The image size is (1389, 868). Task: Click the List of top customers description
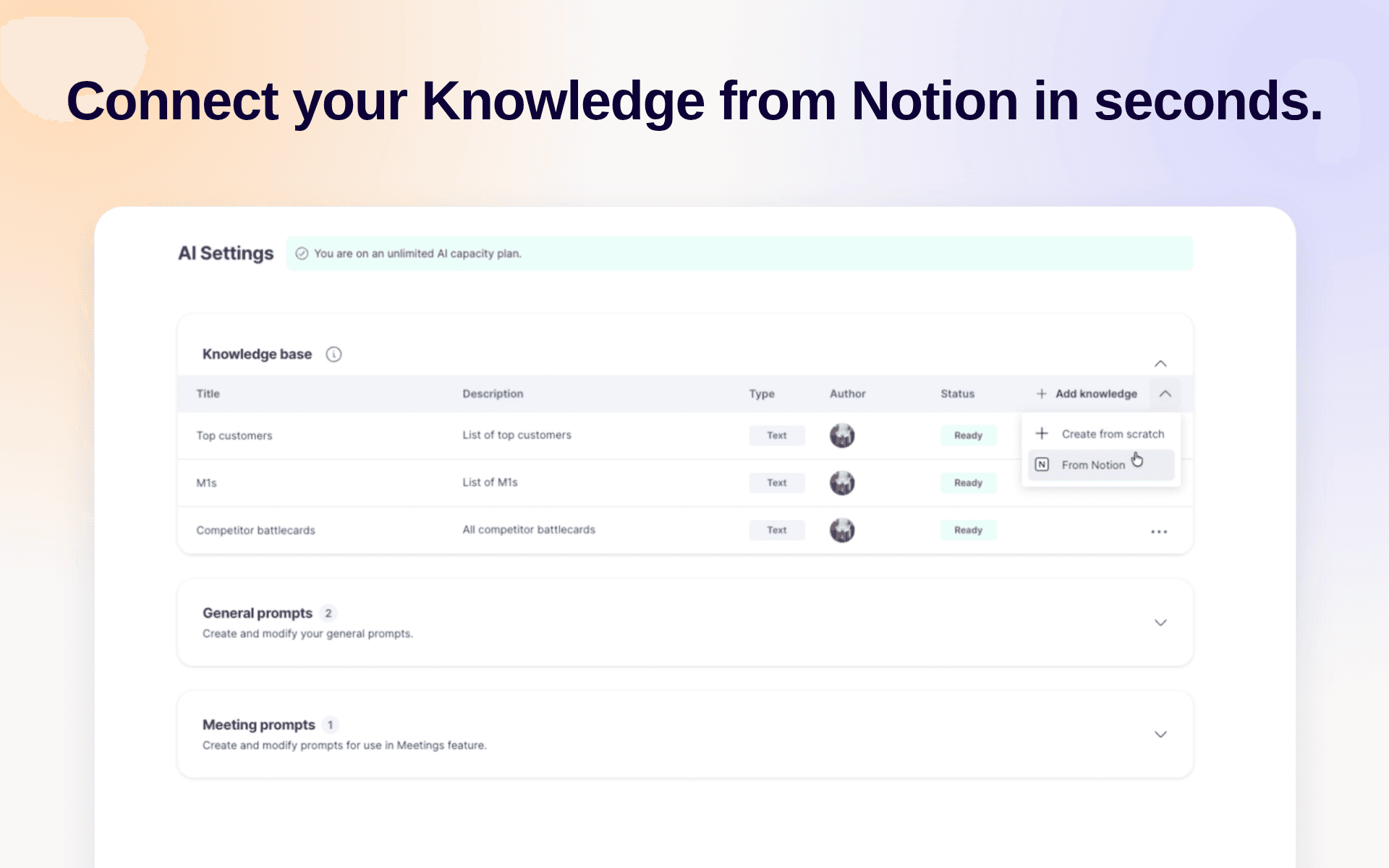tap(517, 435)
